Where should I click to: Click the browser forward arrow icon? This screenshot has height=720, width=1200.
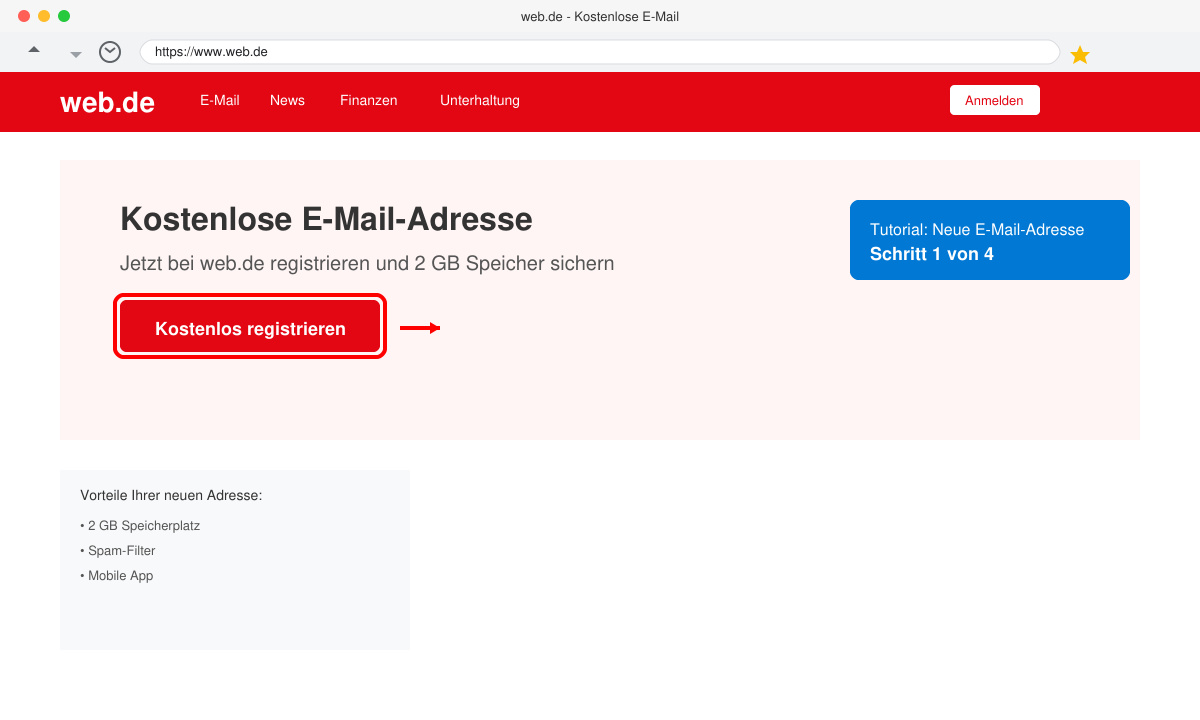pos(76,54)
